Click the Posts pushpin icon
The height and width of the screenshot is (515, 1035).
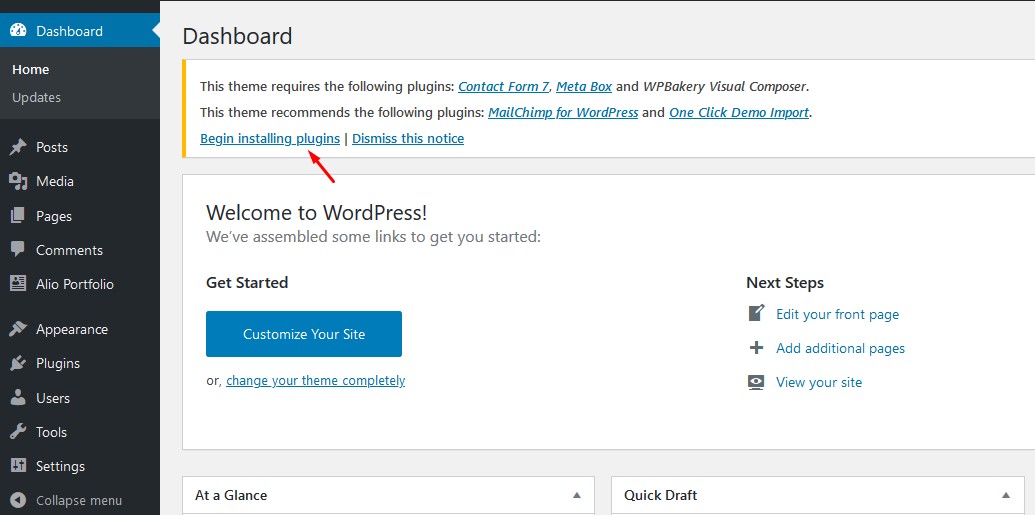(x=18, y=147)
